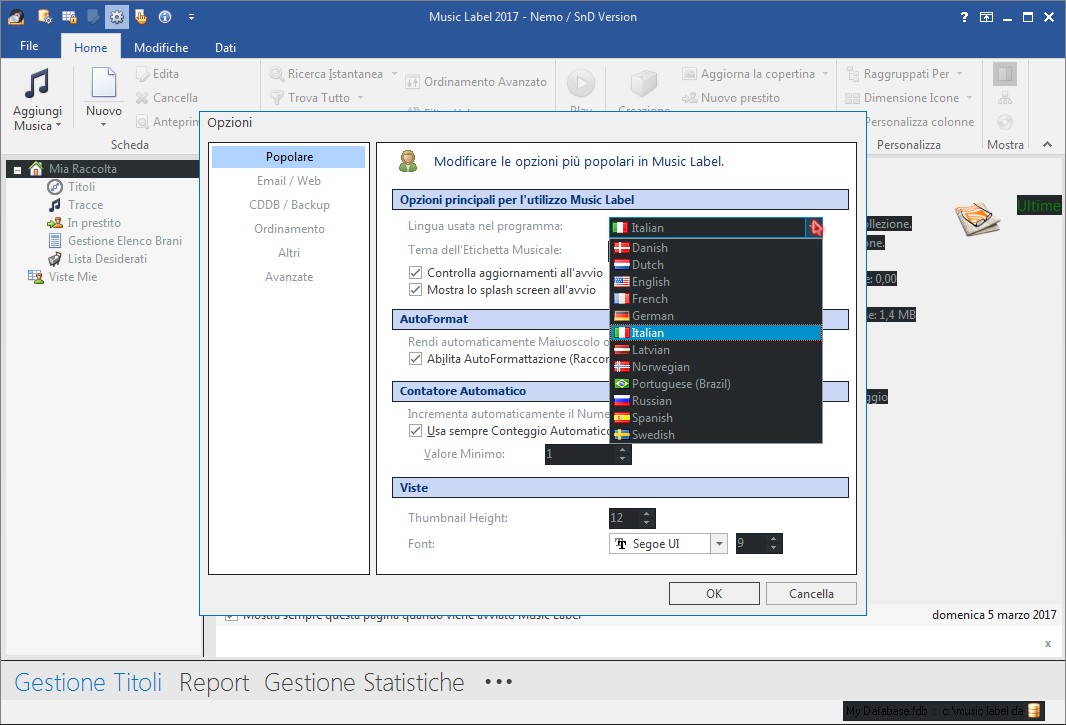This screenshot has width=1066, height=725.
Task: Open Gestione Elenco Brani in the tree
Action: (x=124, y=241)
